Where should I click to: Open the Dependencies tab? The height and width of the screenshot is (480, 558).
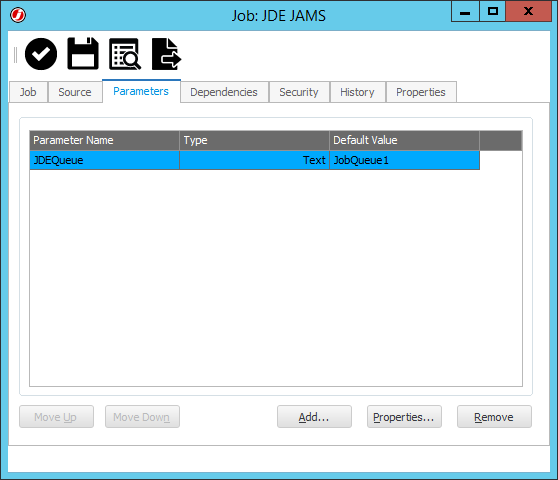[224, 92]
